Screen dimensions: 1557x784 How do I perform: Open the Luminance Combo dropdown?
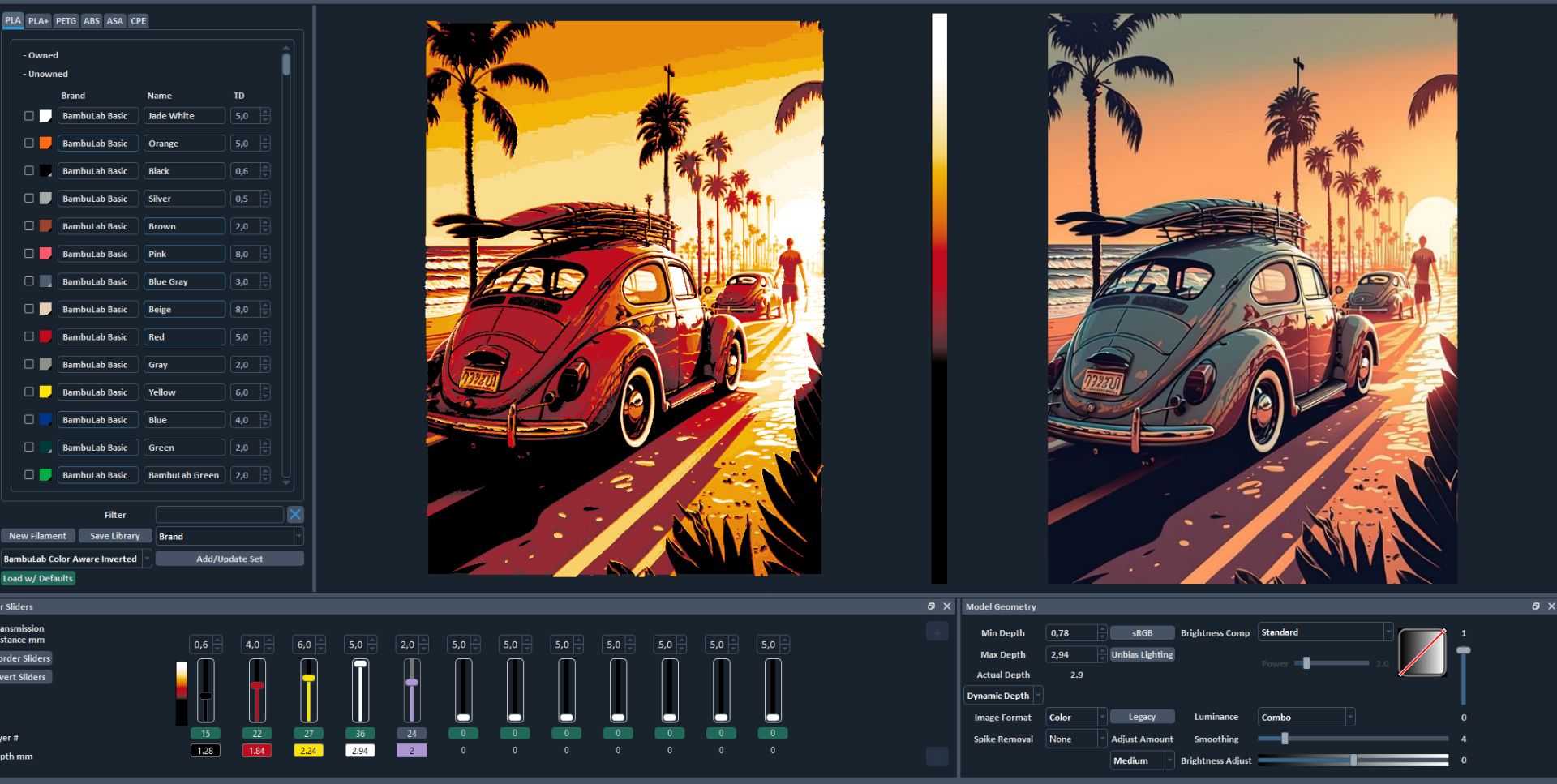(x=1306, y=718)
